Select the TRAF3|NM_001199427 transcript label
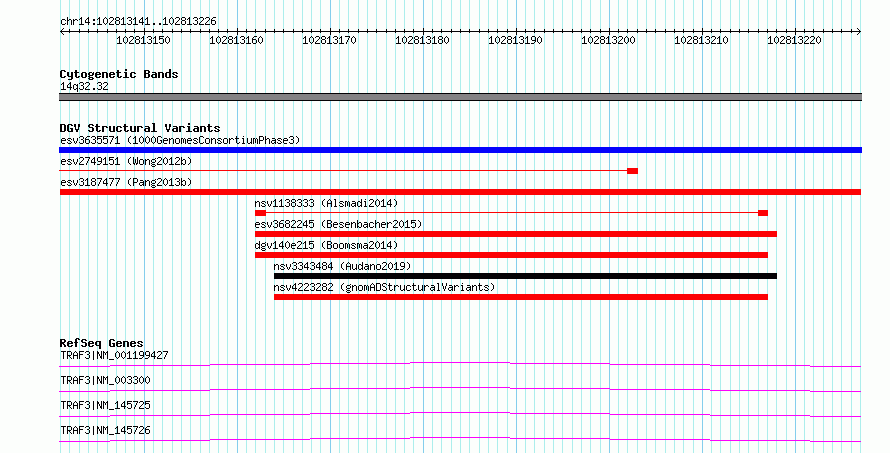Image resolution: width=890 pixels, height=453 pixels. [x=114, y=355]
